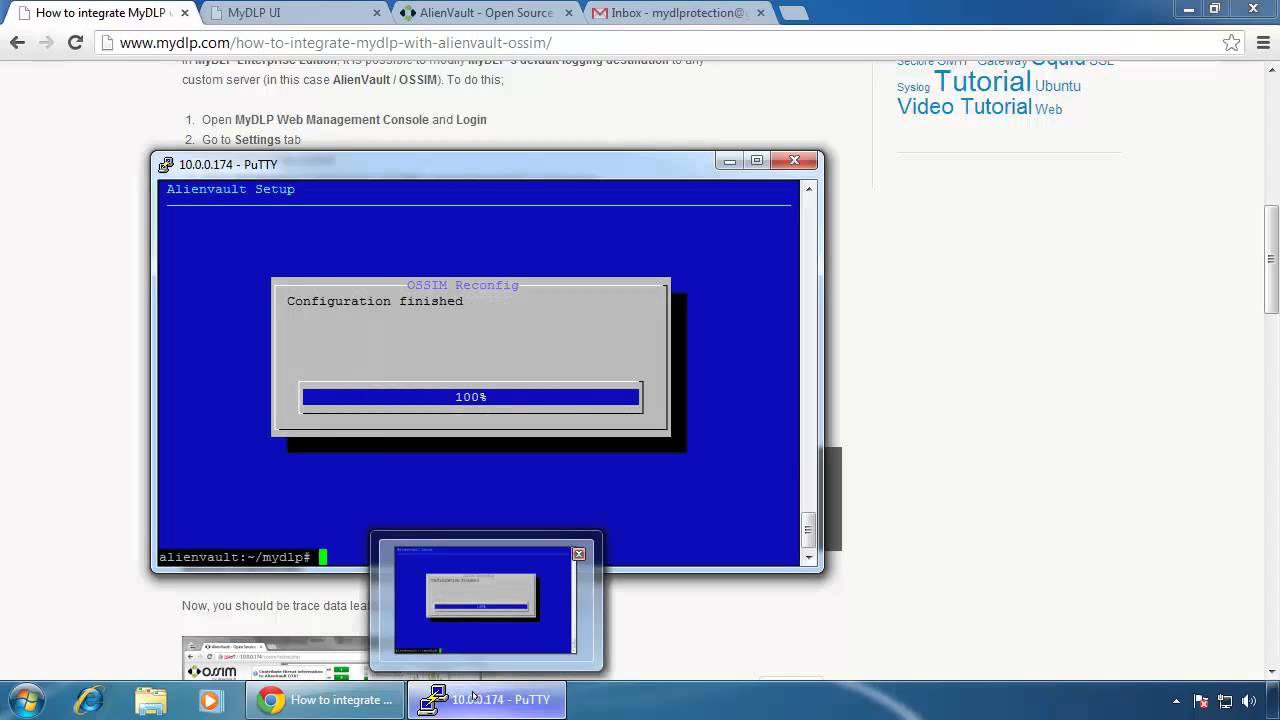Open the network icon in the tray
1280x720 pixels.
1225,701
